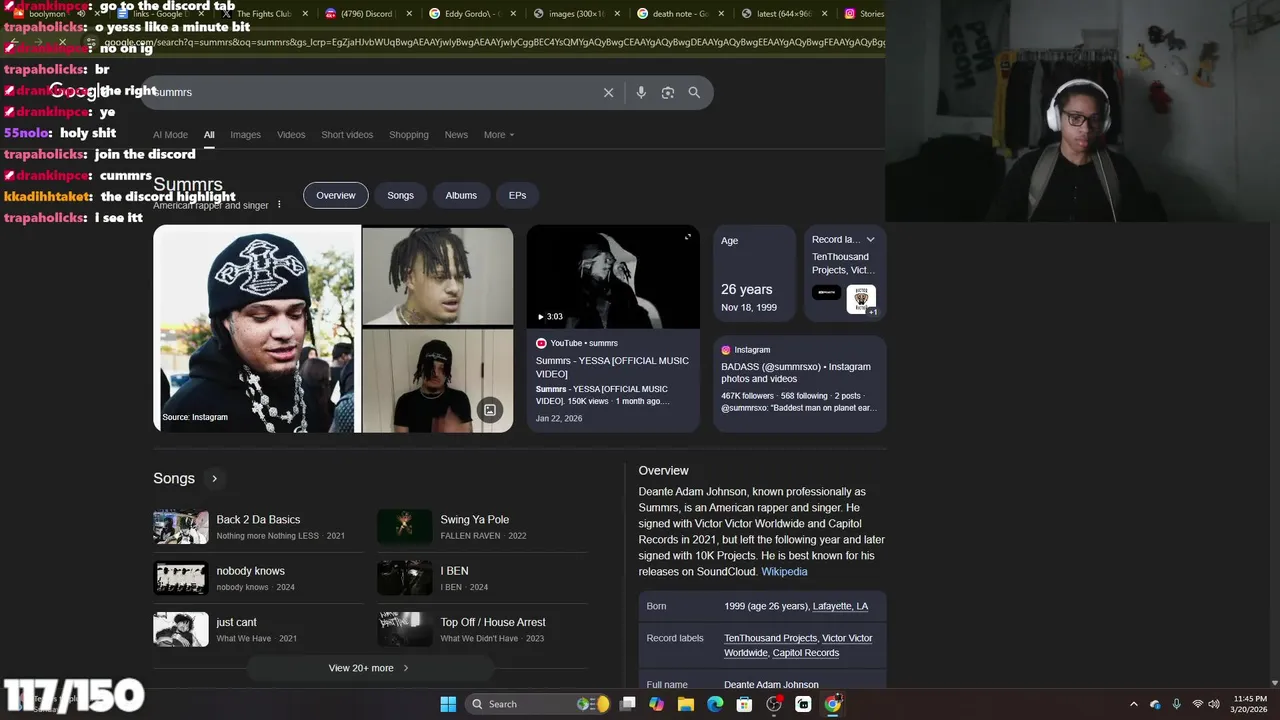The height and width of the screenshot is (720, 1280).
Task: Open the Swing Ya Pole song
Action: coord(480,527)
